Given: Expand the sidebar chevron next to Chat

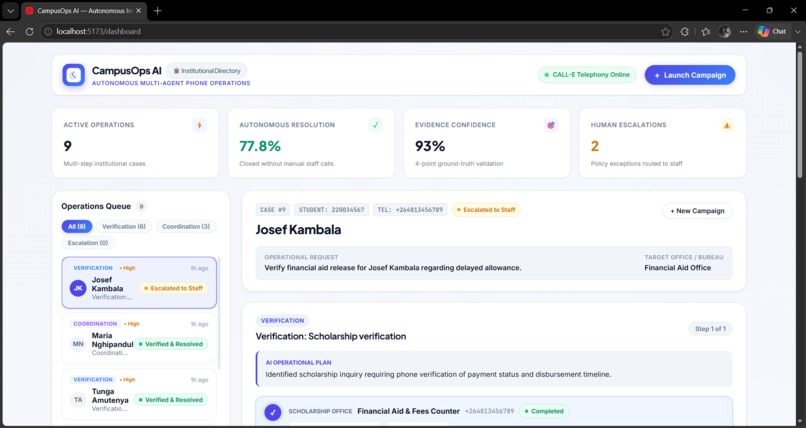Looking at the screenshot, I should pyautogui.click(x=798, y=31).
